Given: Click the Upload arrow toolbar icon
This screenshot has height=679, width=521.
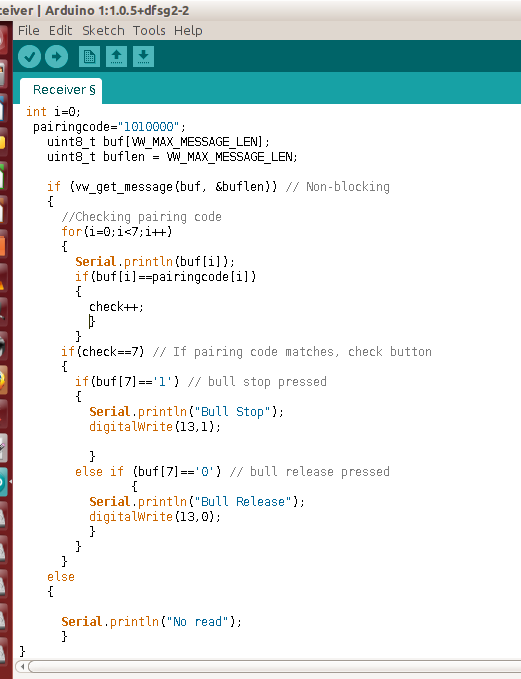Looking at the screenshot, I should pyautogui.click(x=56, y=56).
